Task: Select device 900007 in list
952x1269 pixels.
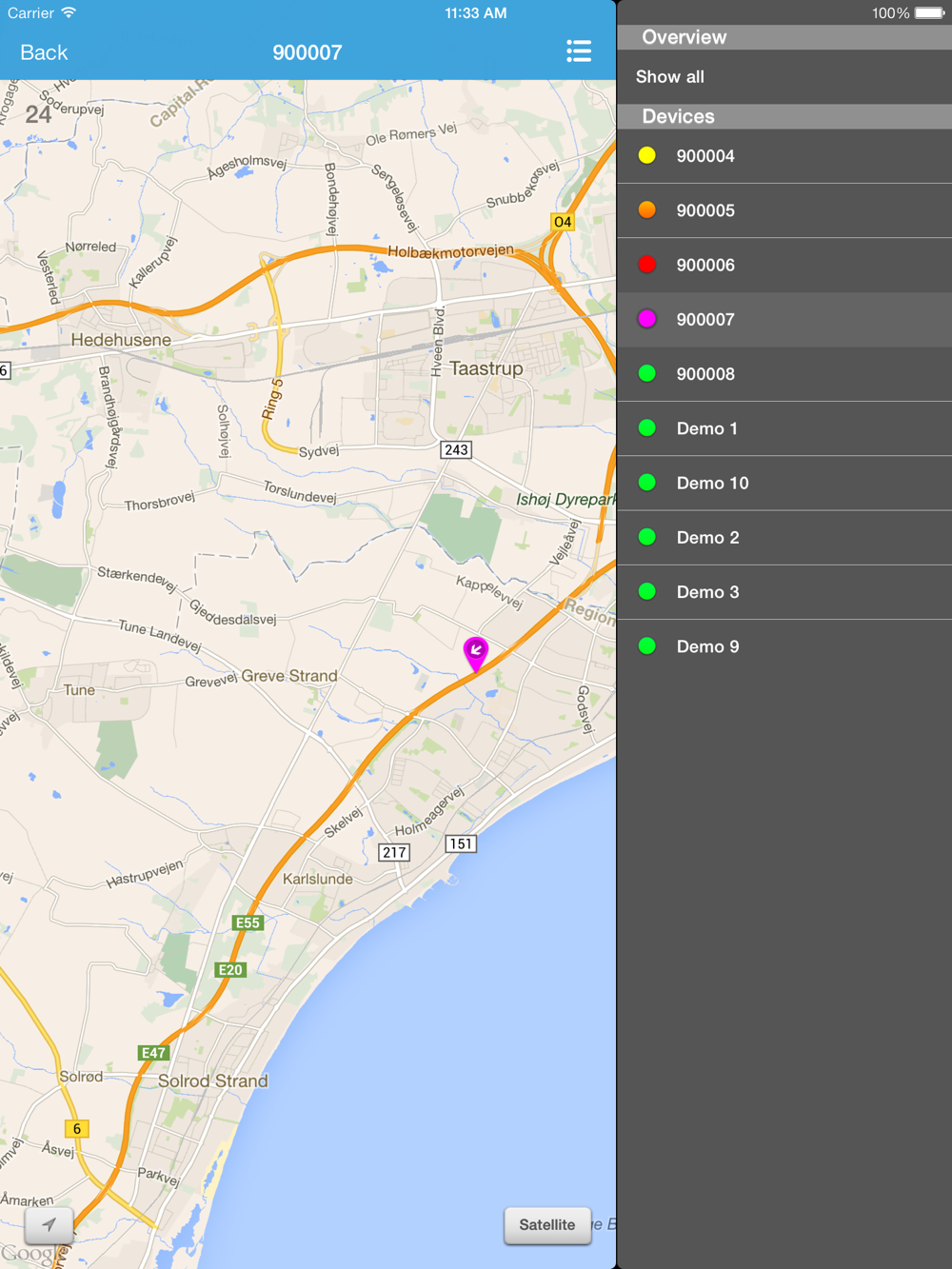Action: pyautogui.click(x=784, y=320)
